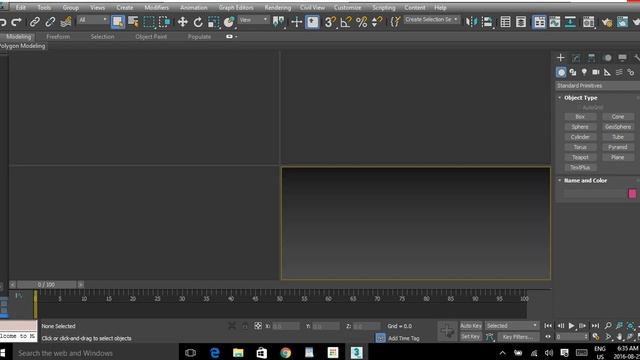Viewport: 640px width, 360px height.
Task: Open the Rendering menu
Action: pos(278,7)
